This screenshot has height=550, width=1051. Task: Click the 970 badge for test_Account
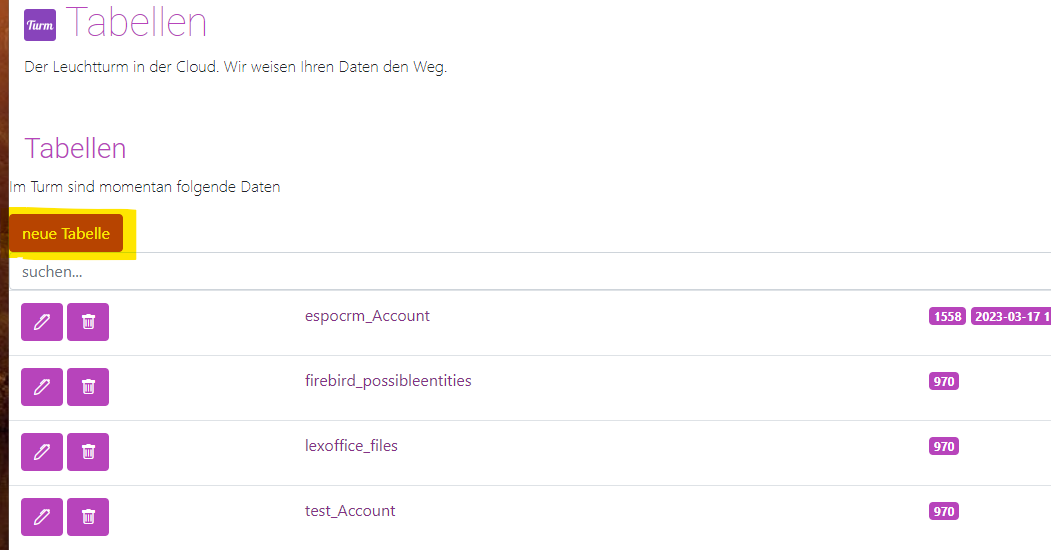(x=944, y=511)
